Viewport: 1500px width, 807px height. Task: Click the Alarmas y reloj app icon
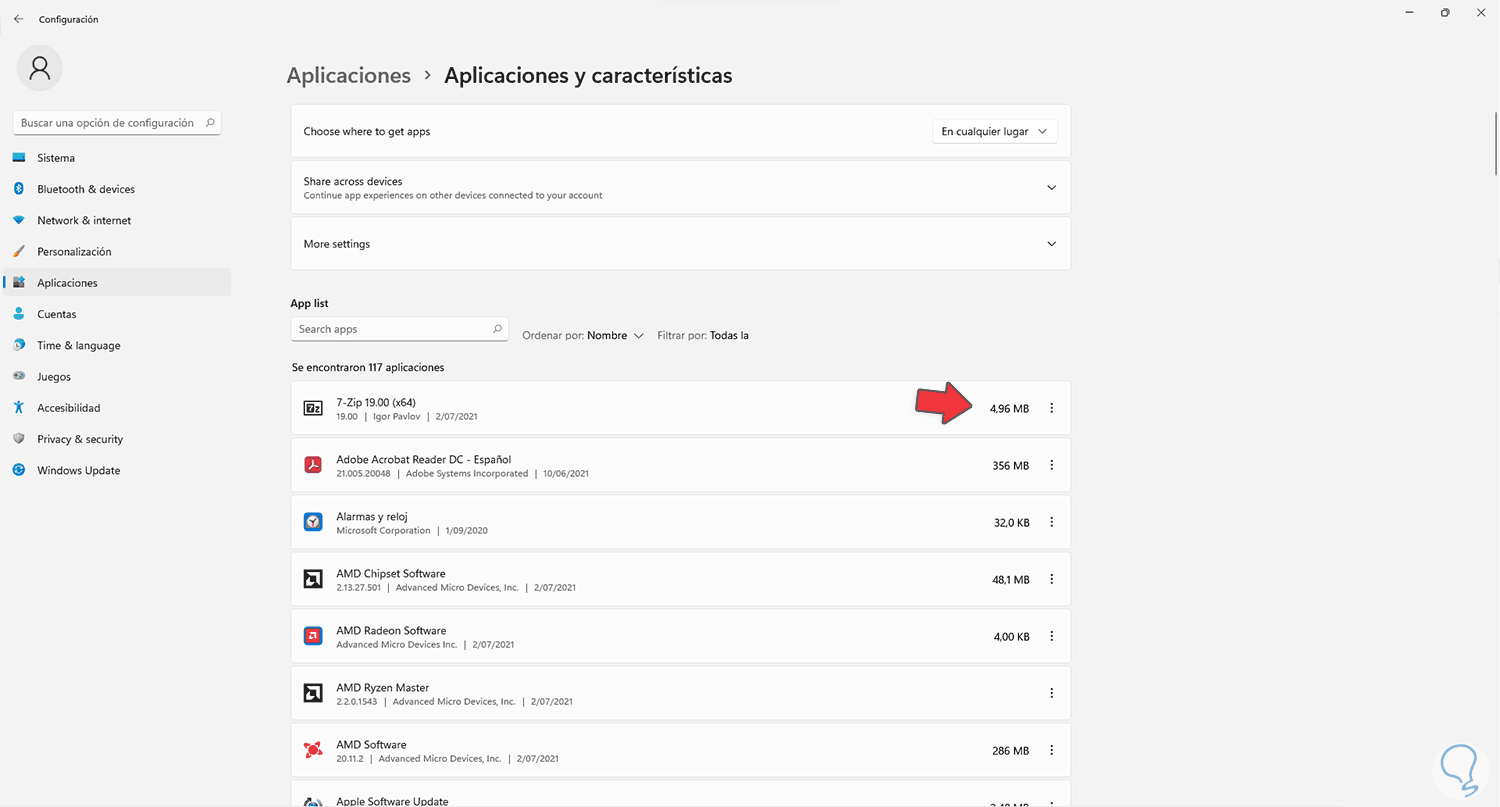click(x=313, y=522)
